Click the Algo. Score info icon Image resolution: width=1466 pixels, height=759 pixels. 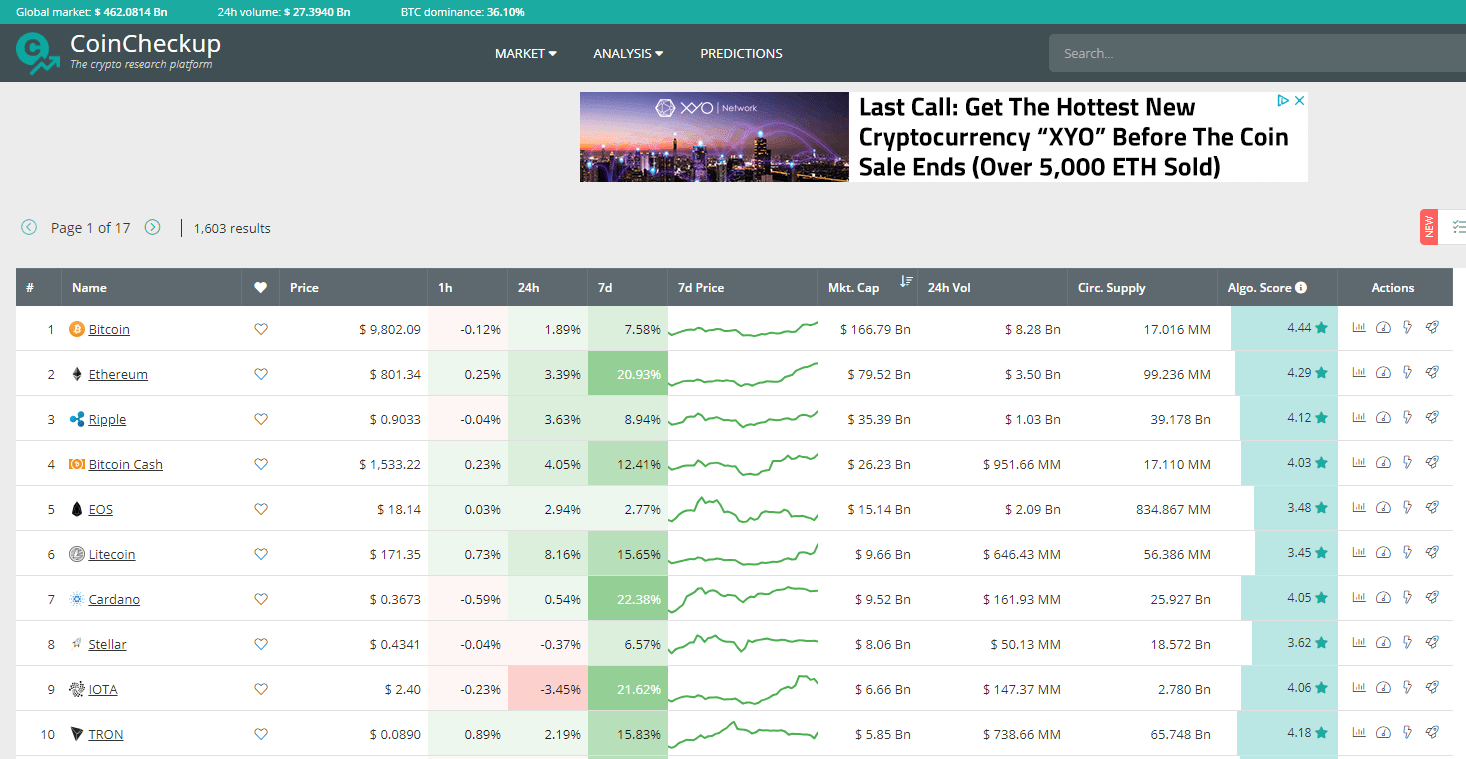point(1301,287)
